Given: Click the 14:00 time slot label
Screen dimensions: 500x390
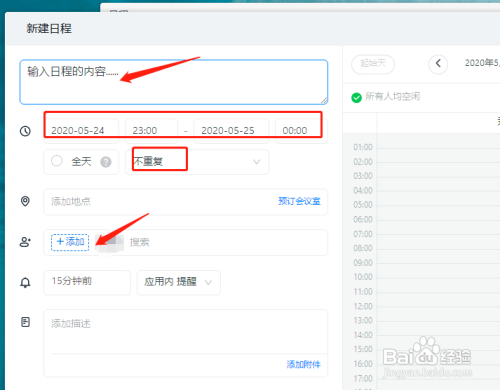Looking at the screenshot, I should coord(363,335).
